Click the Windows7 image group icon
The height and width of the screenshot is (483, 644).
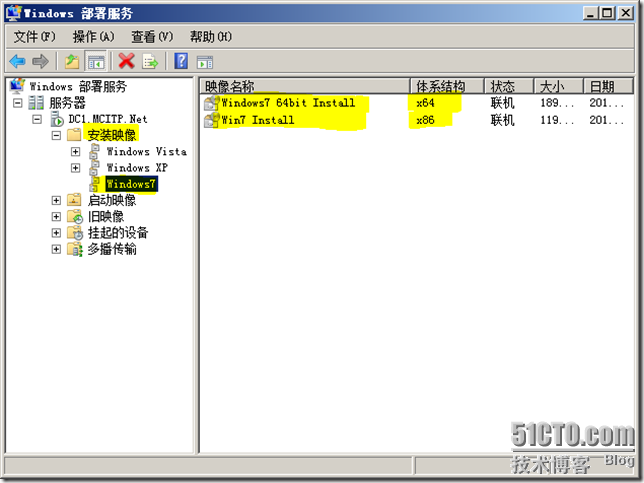pos(94,184)
